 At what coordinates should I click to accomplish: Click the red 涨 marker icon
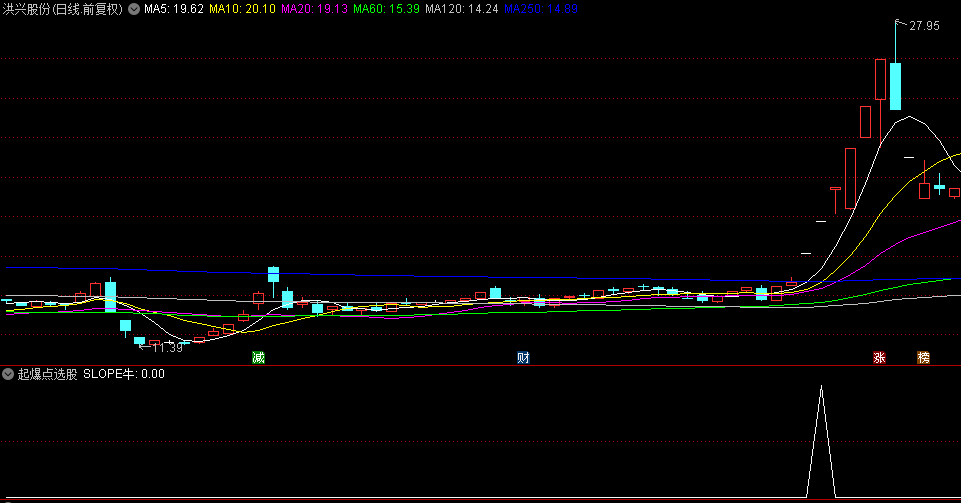point(880,357)
